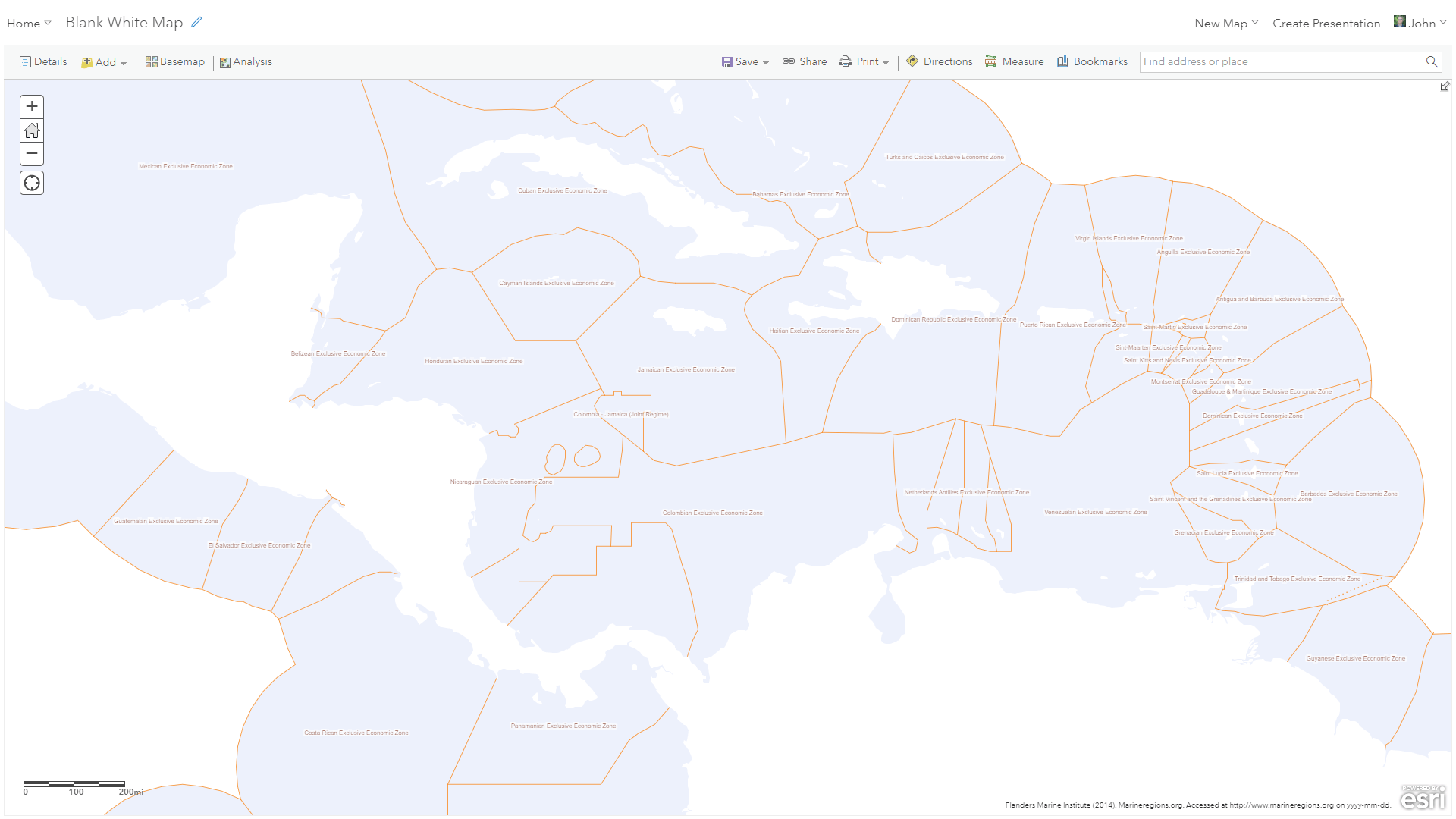
Task: Show the Details panel
Action: point(43,61)
